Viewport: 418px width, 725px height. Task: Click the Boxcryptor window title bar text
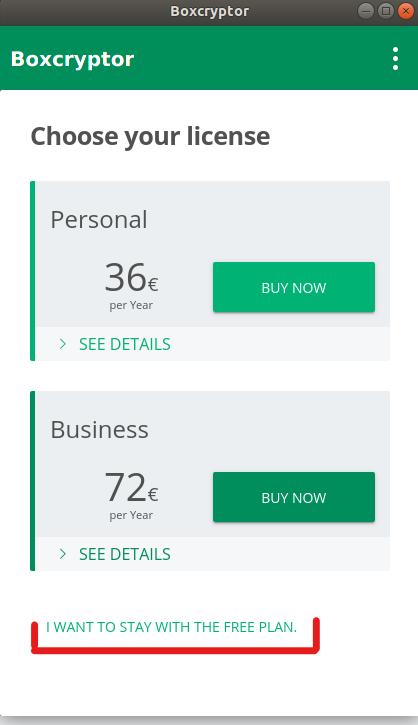pos(209,11)
